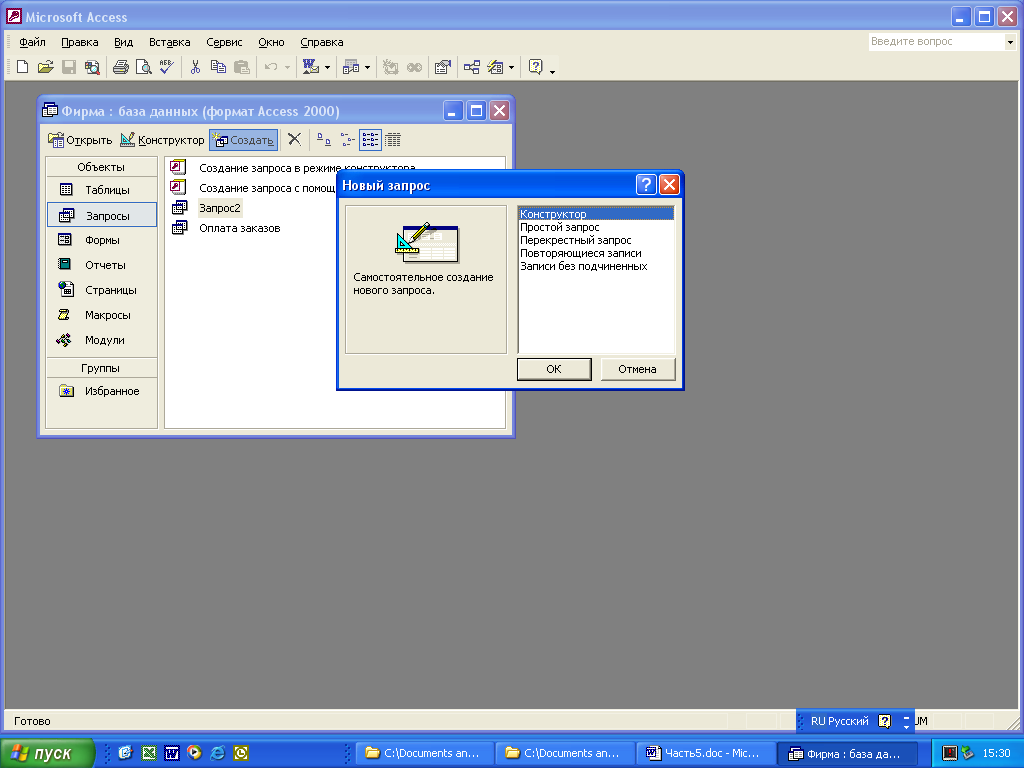Select Формы in the objects pane
Image resolution: width=1024 pixels, height=768 pixels.
tap(101, 240)
